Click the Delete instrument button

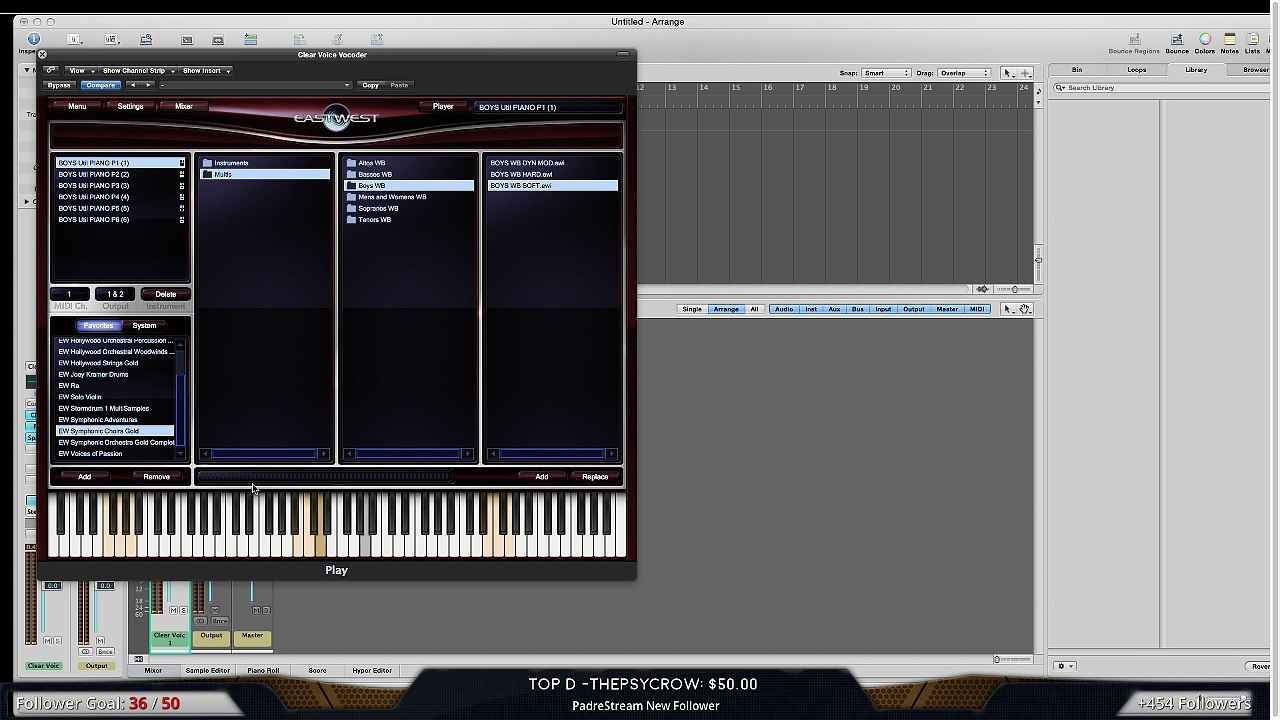[x=166, y=294]
